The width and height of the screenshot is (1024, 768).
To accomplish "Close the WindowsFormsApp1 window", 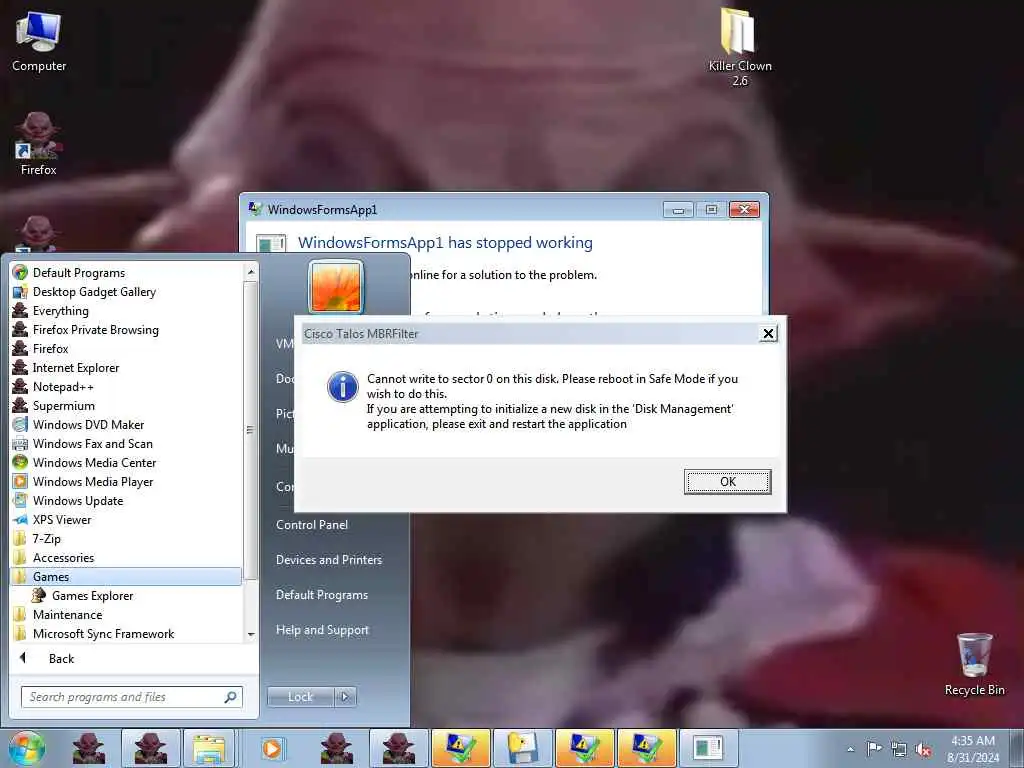I will [x=744, y=210].
